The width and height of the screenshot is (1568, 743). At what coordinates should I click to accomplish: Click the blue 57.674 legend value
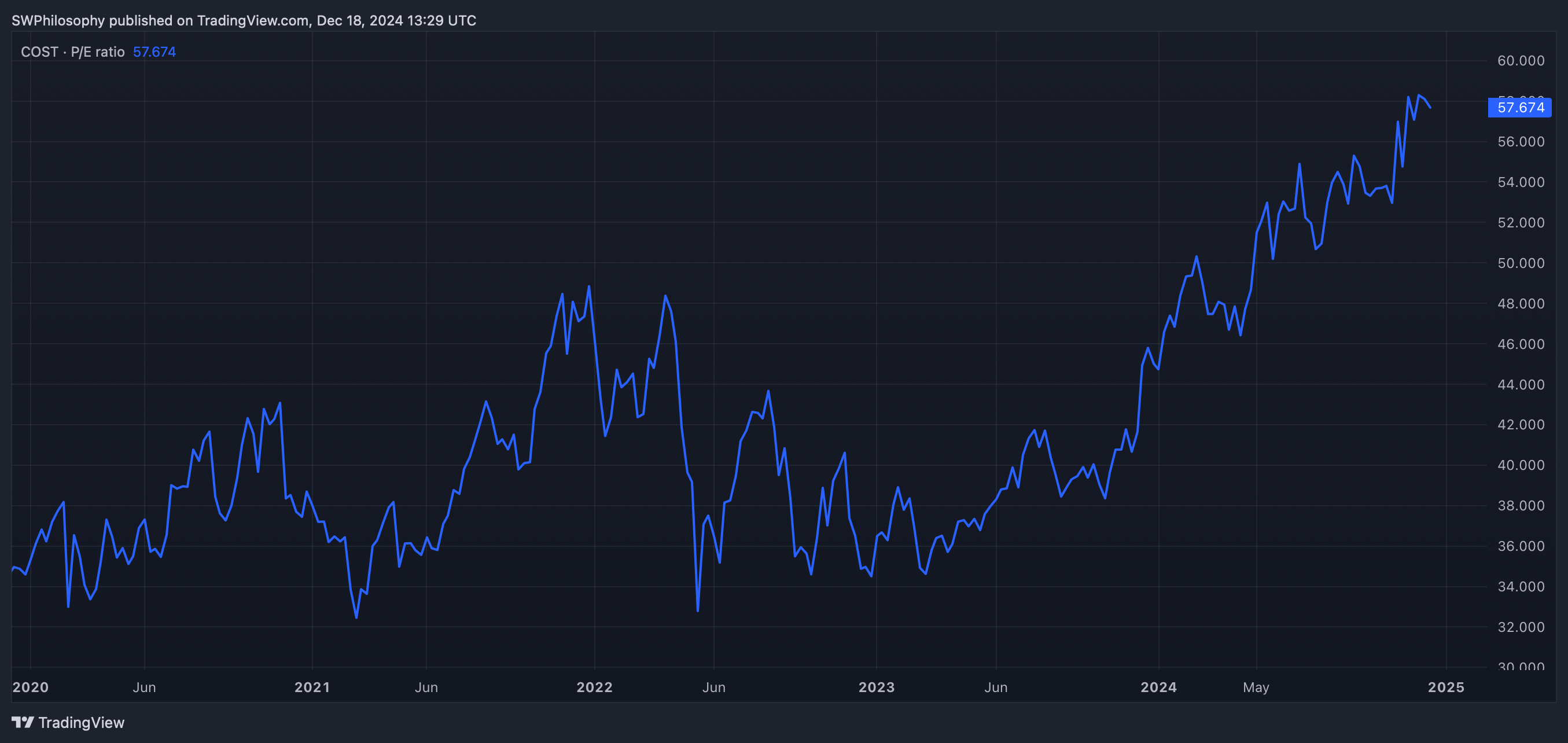tap(154, 52)
